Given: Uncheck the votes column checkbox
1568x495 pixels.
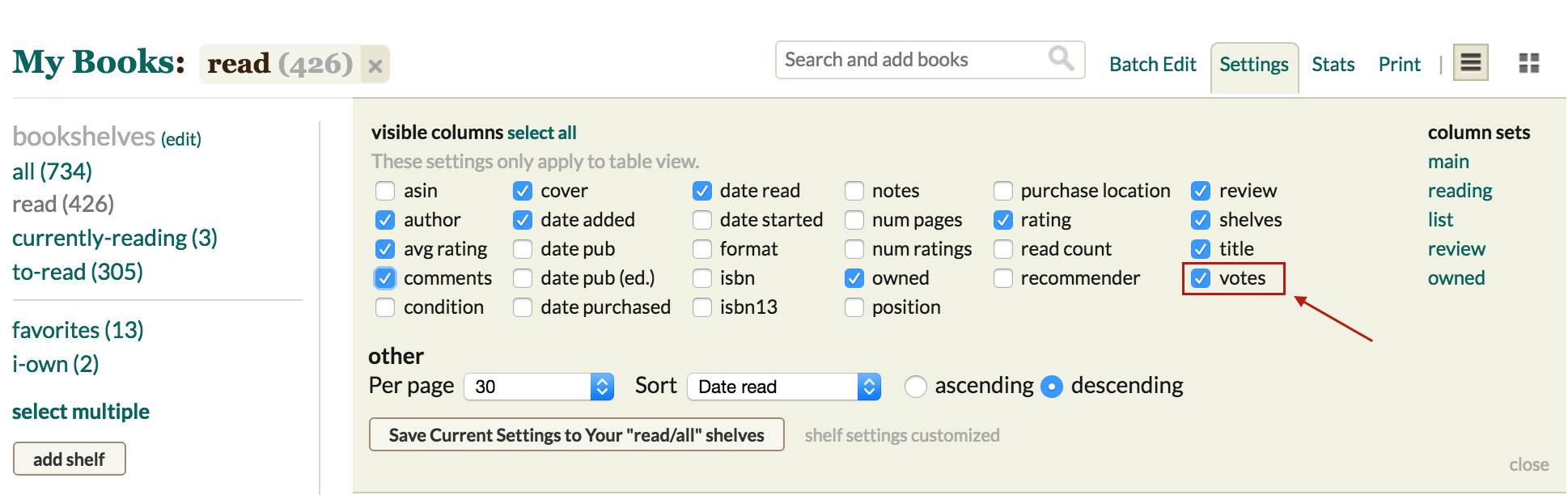Looking at the screenshot, I should (1201, 278).
